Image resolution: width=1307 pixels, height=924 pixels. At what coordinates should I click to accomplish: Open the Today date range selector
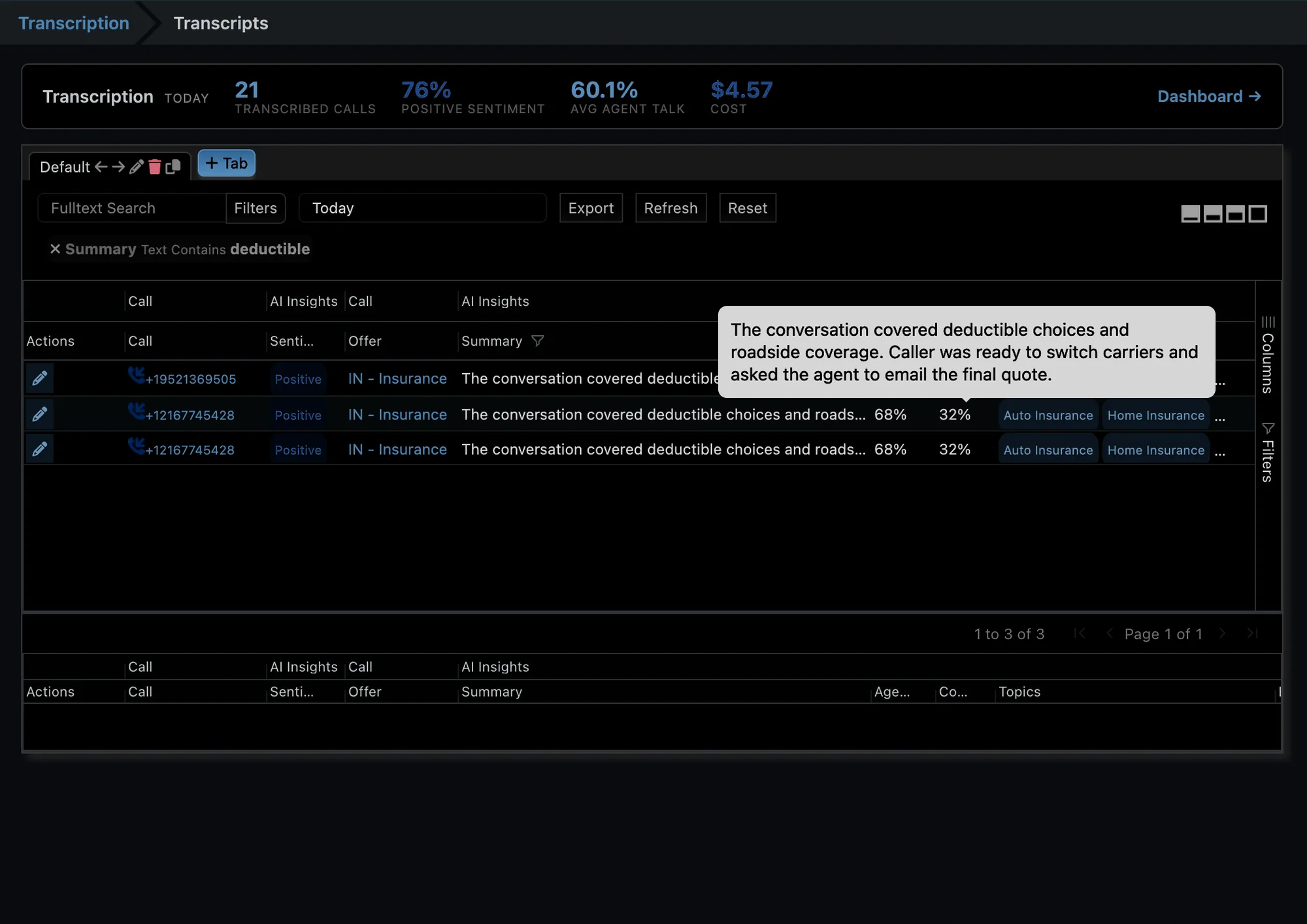(422, 208)
